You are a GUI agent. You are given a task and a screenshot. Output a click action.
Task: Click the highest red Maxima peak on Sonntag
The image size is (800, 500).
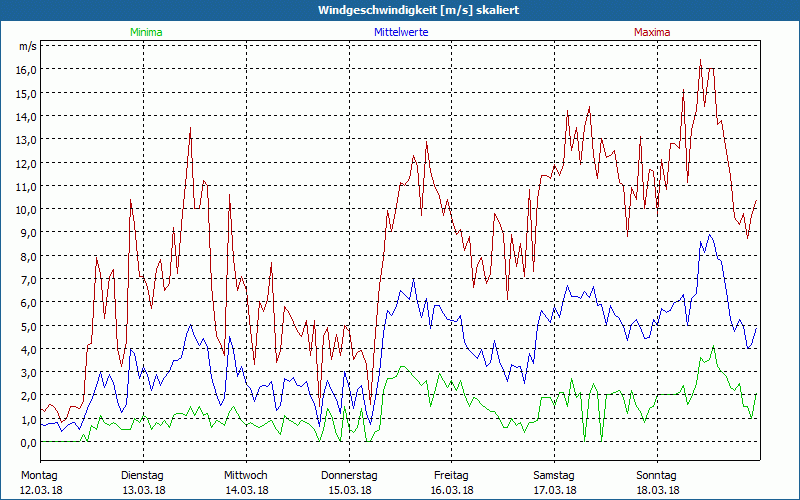coord(700,61)
